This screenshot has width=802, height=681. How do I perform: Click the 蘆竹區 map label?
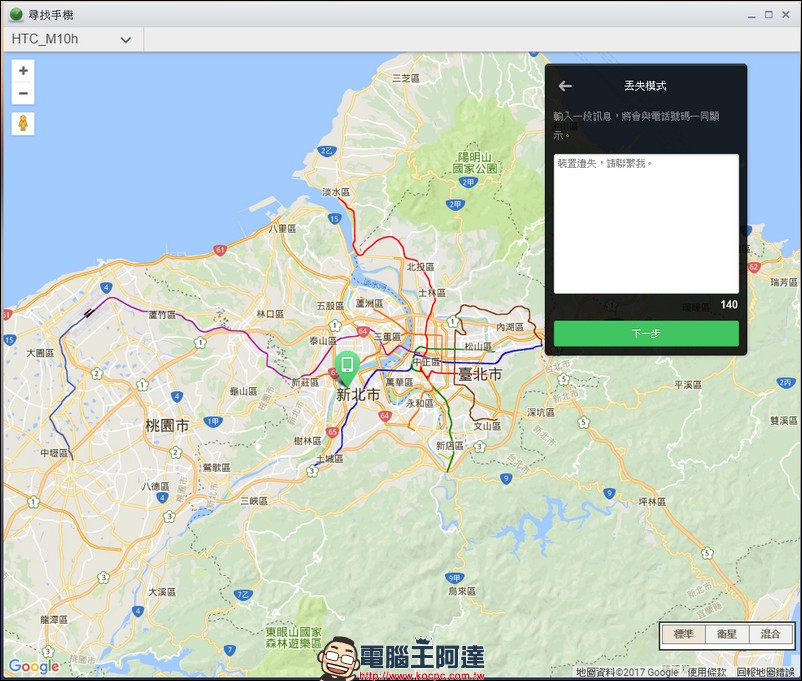pos(162,315)
